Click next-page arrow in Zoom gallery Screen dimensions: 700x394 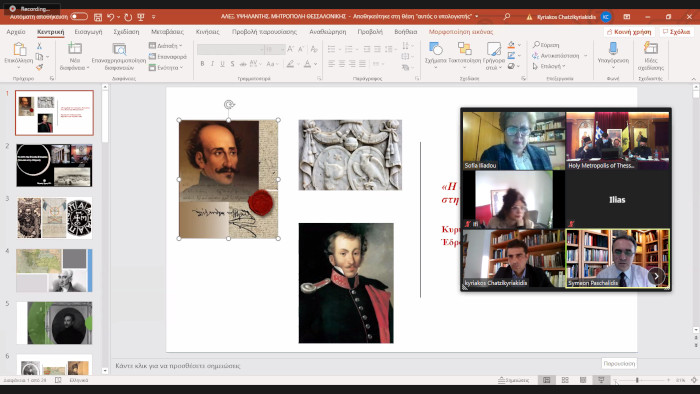click(656, 276)
